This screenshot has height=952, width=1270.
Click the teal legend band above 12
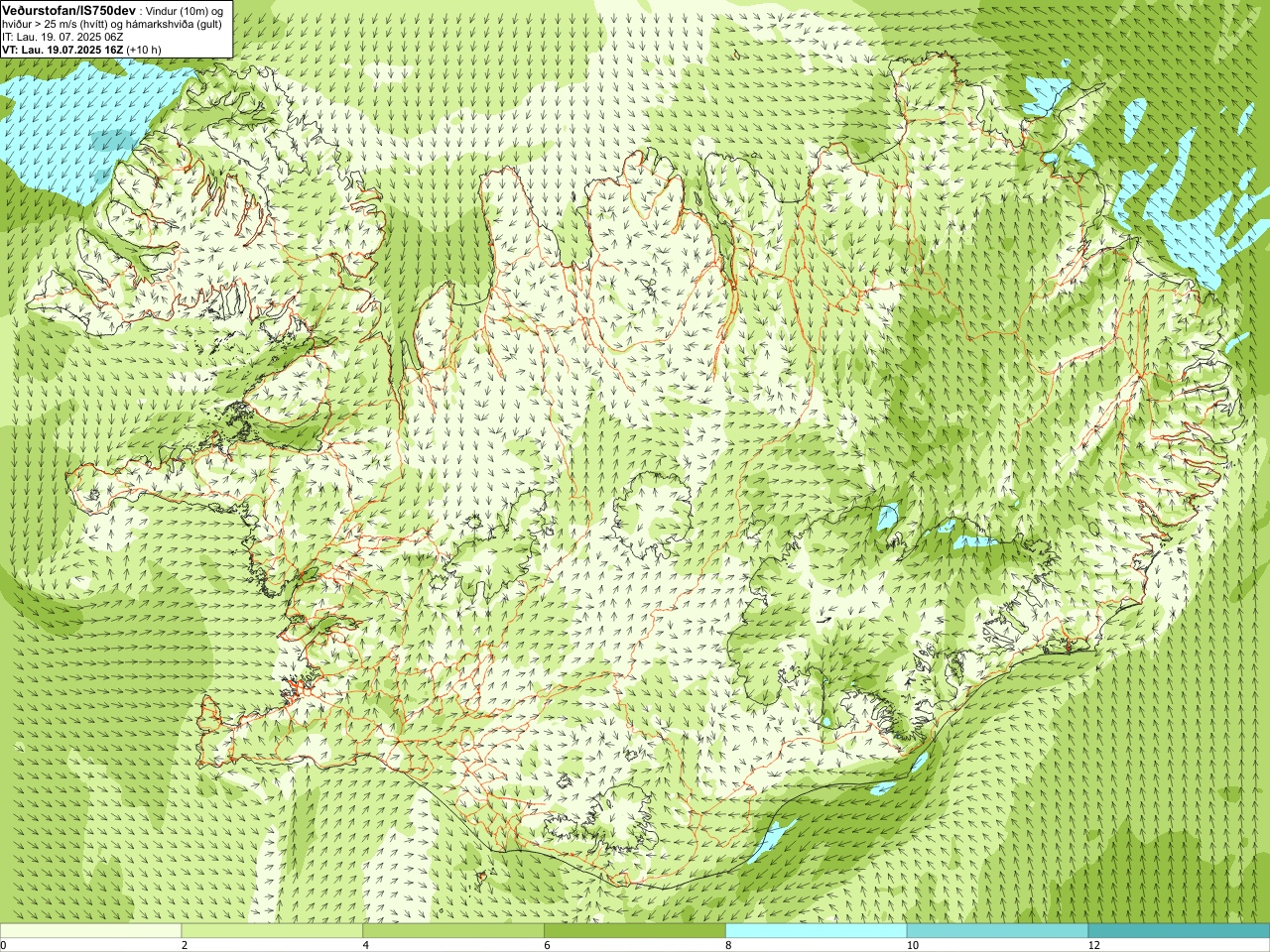tap(1179, 931)
